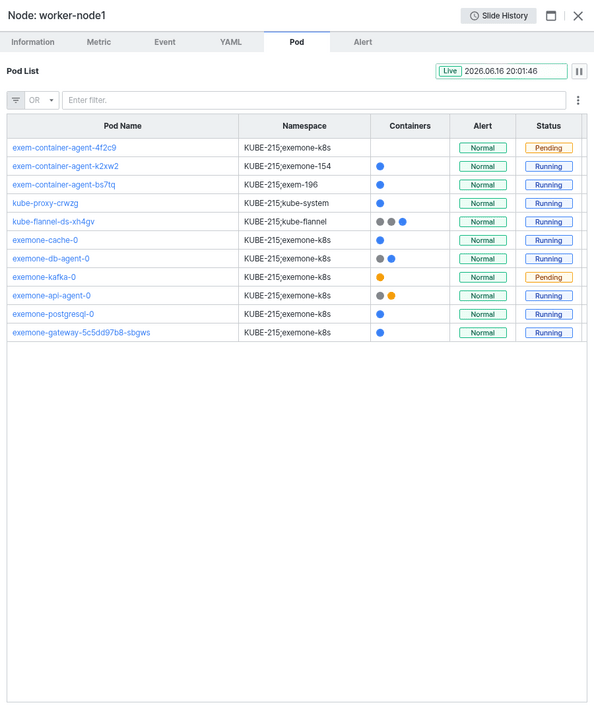The height and width of the screenshot is (713, 594).
Task: Sort by the Containers column header
Action: [410, 126]
